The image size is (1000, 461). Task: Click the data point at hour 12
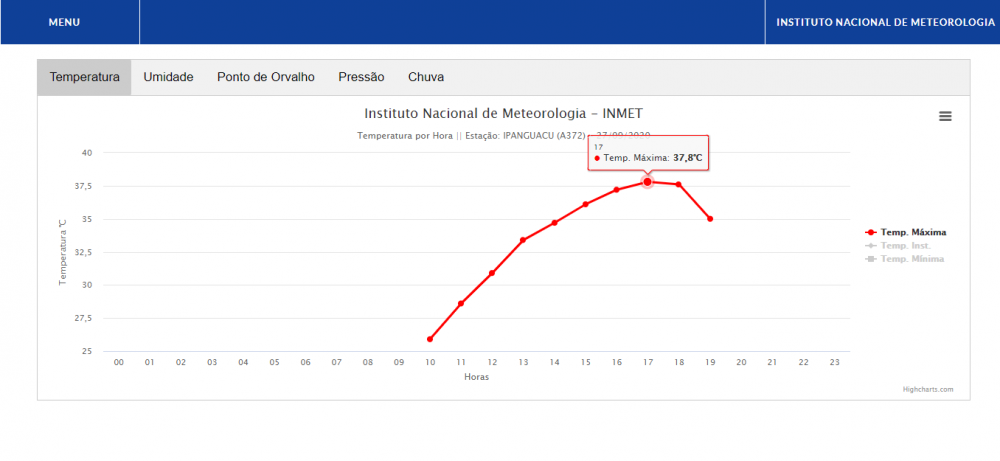click(x=492, y=273)
